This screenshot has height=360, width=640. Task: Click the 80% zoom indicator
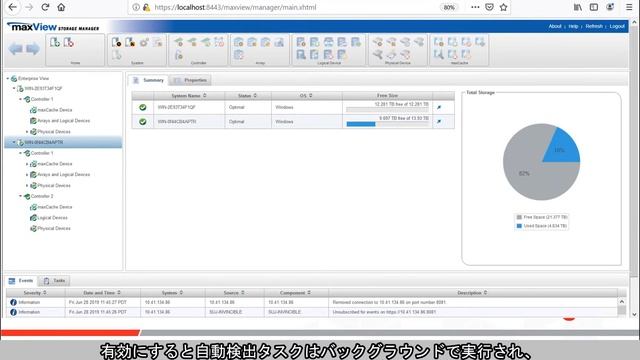click(449, 7)
